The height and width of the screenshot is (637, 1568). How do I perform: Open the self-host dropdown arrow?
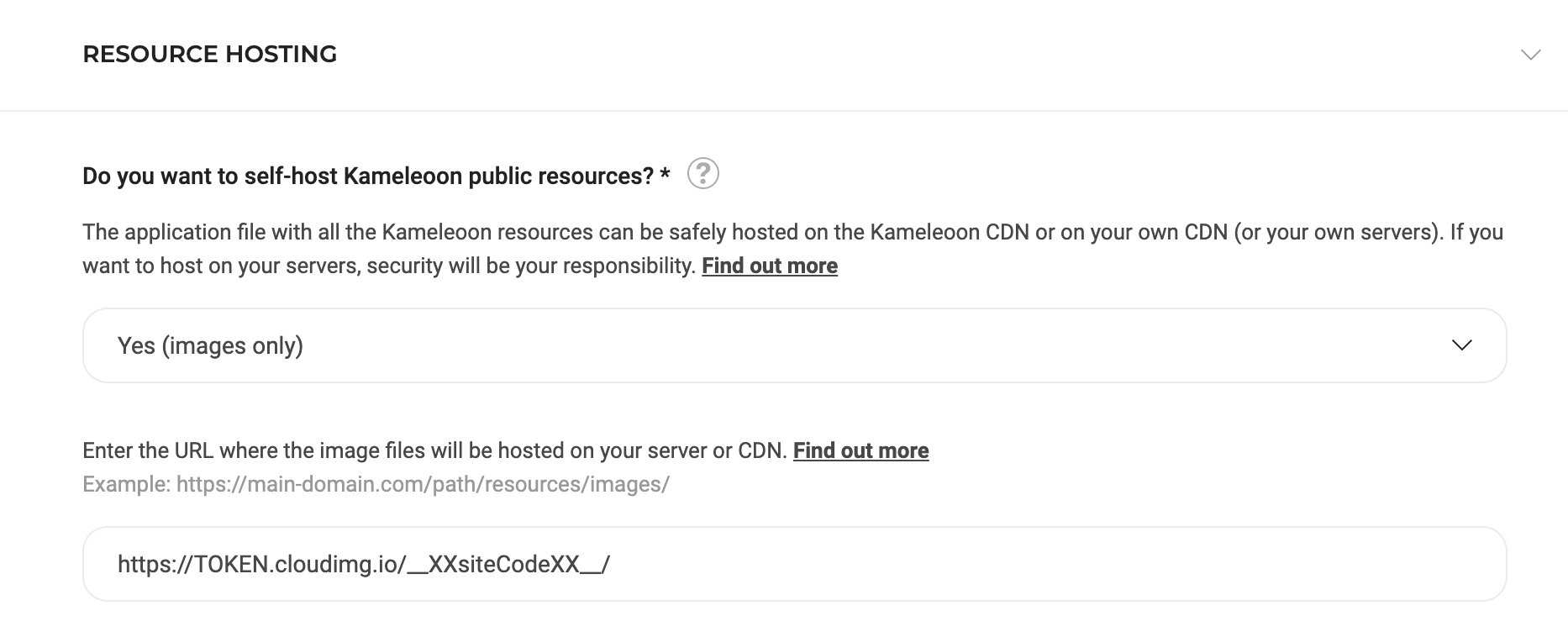click(1461, 345)
